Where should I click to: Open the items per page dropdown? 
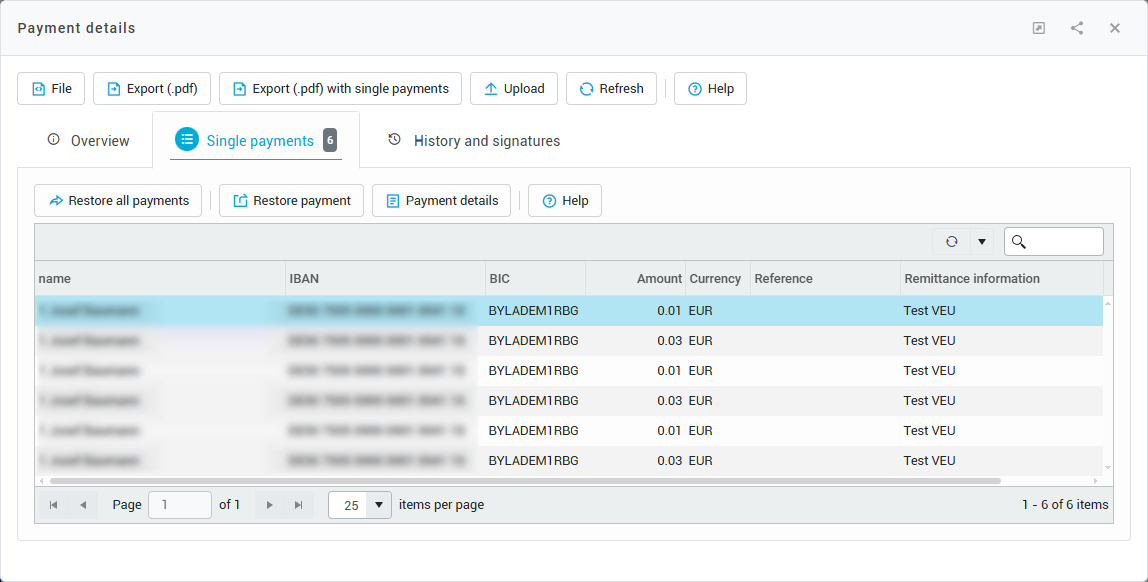pos(379,505)
